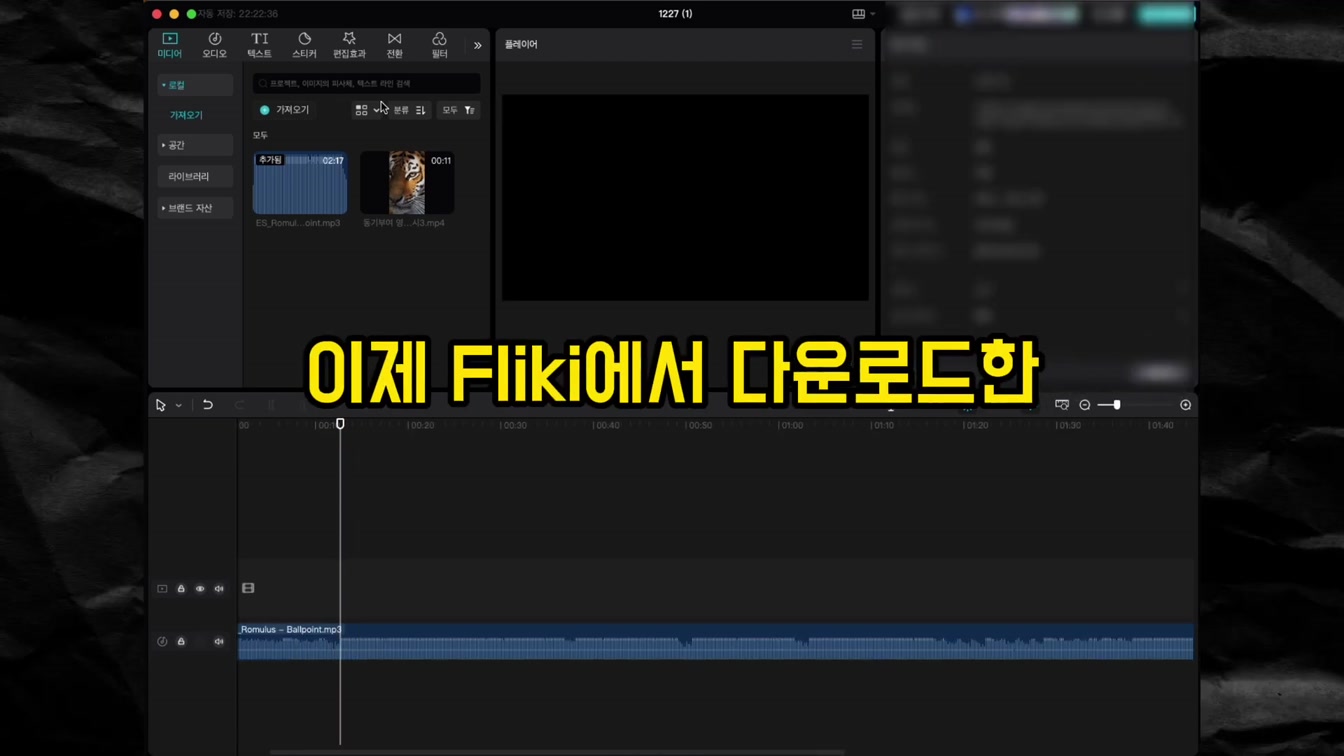Screen dimensions: 1344x756
Task: Choose the select pointer tool
Action: 161,405
